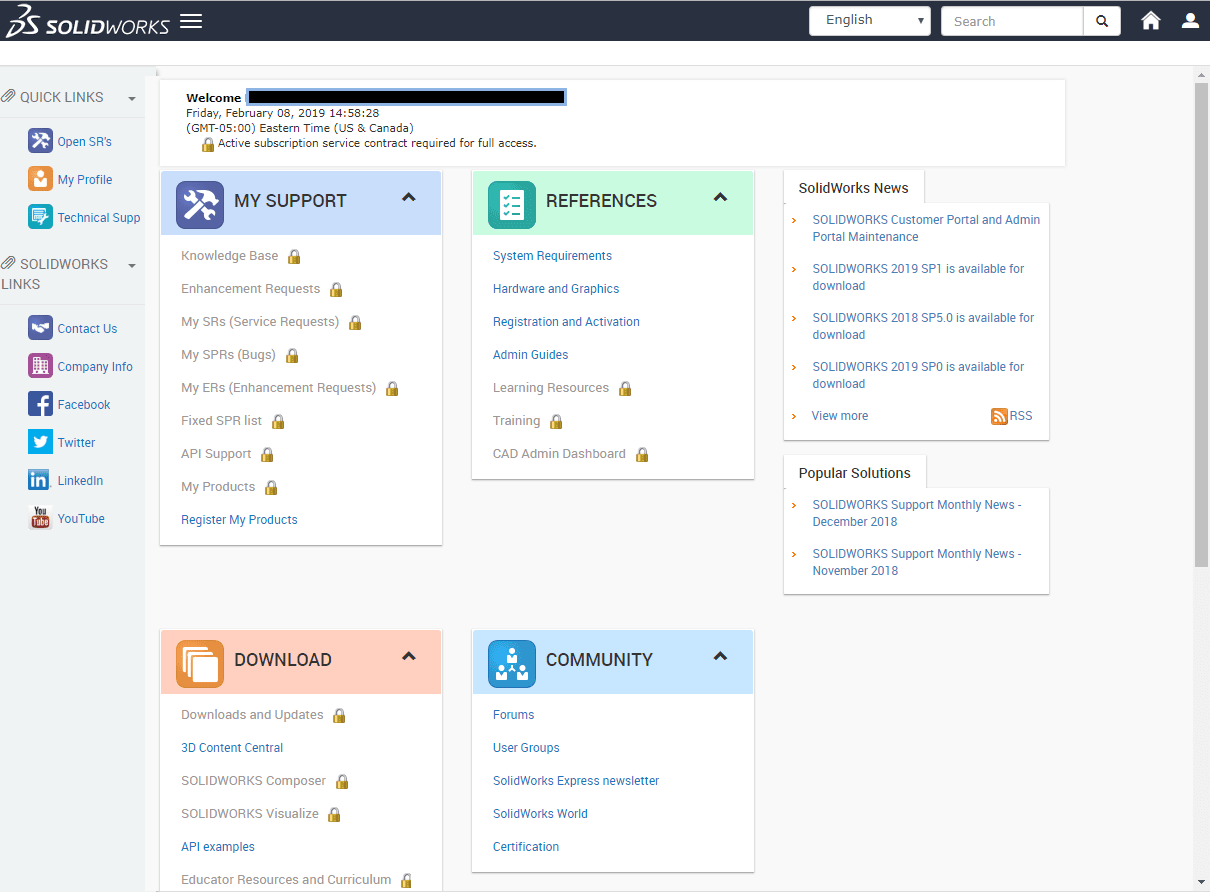This screenshot has width=1210, height=892.
Task: Open SolidWorks World link
Action: [x=540, y=814]
